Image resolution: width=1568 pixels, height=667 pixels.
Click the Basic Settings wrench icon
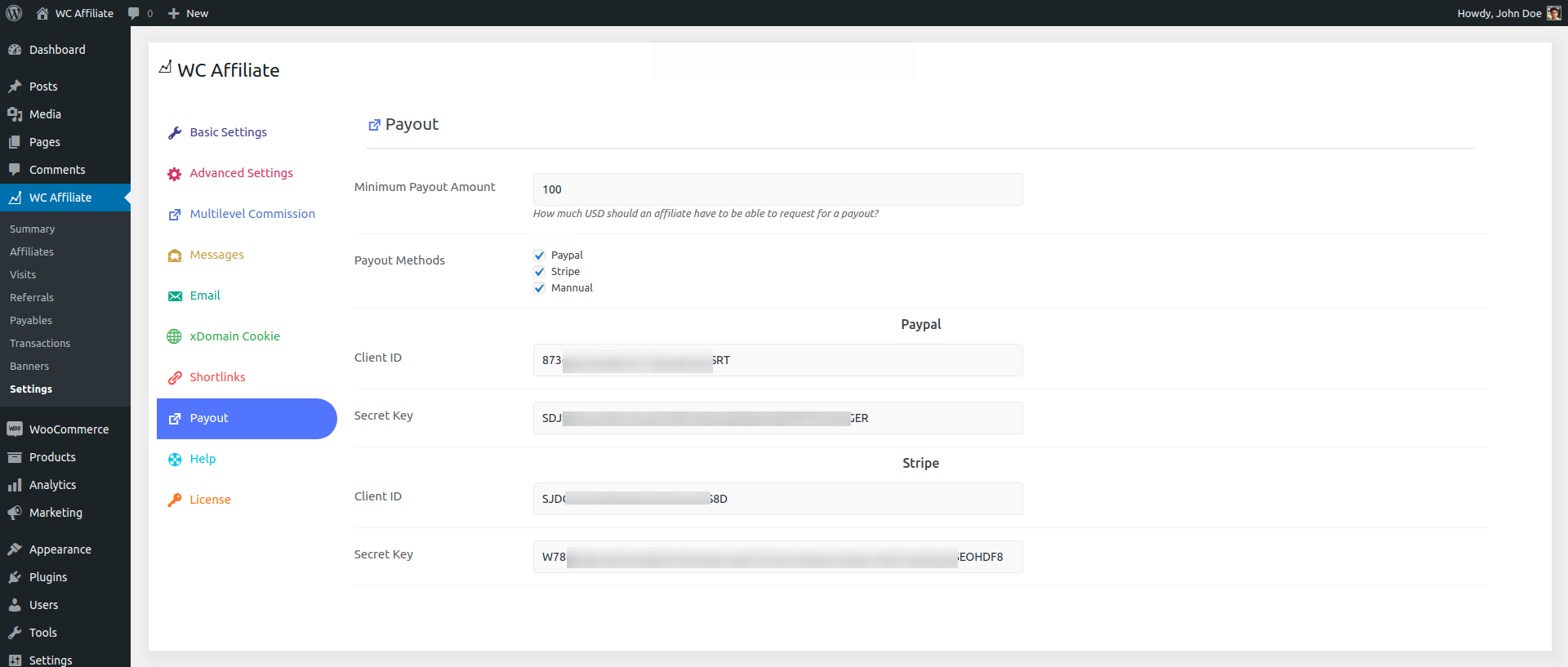pyautogui.click(x=175, y=132)
